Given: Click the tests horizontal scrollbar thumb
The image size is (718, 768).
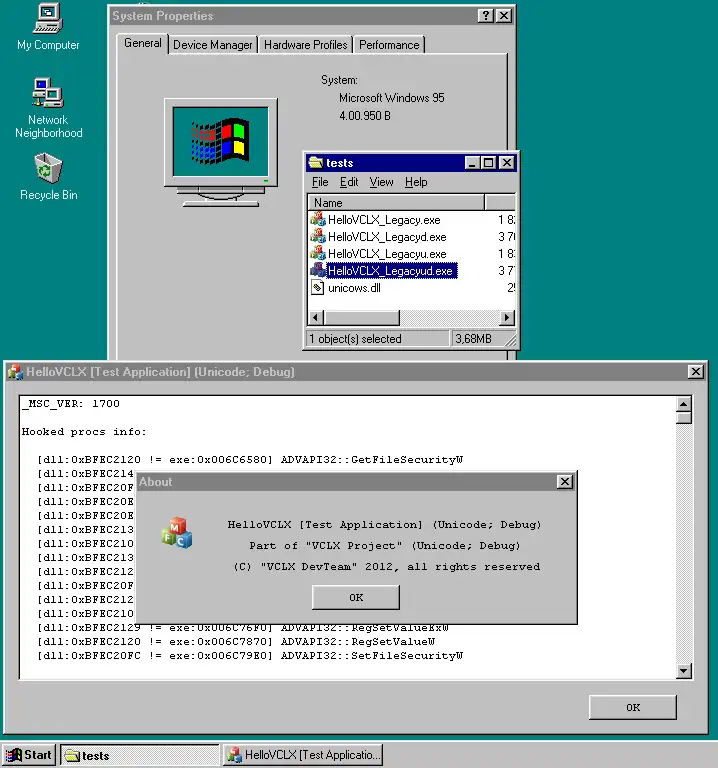Looking at the screenshot, I should click(362, 318).
